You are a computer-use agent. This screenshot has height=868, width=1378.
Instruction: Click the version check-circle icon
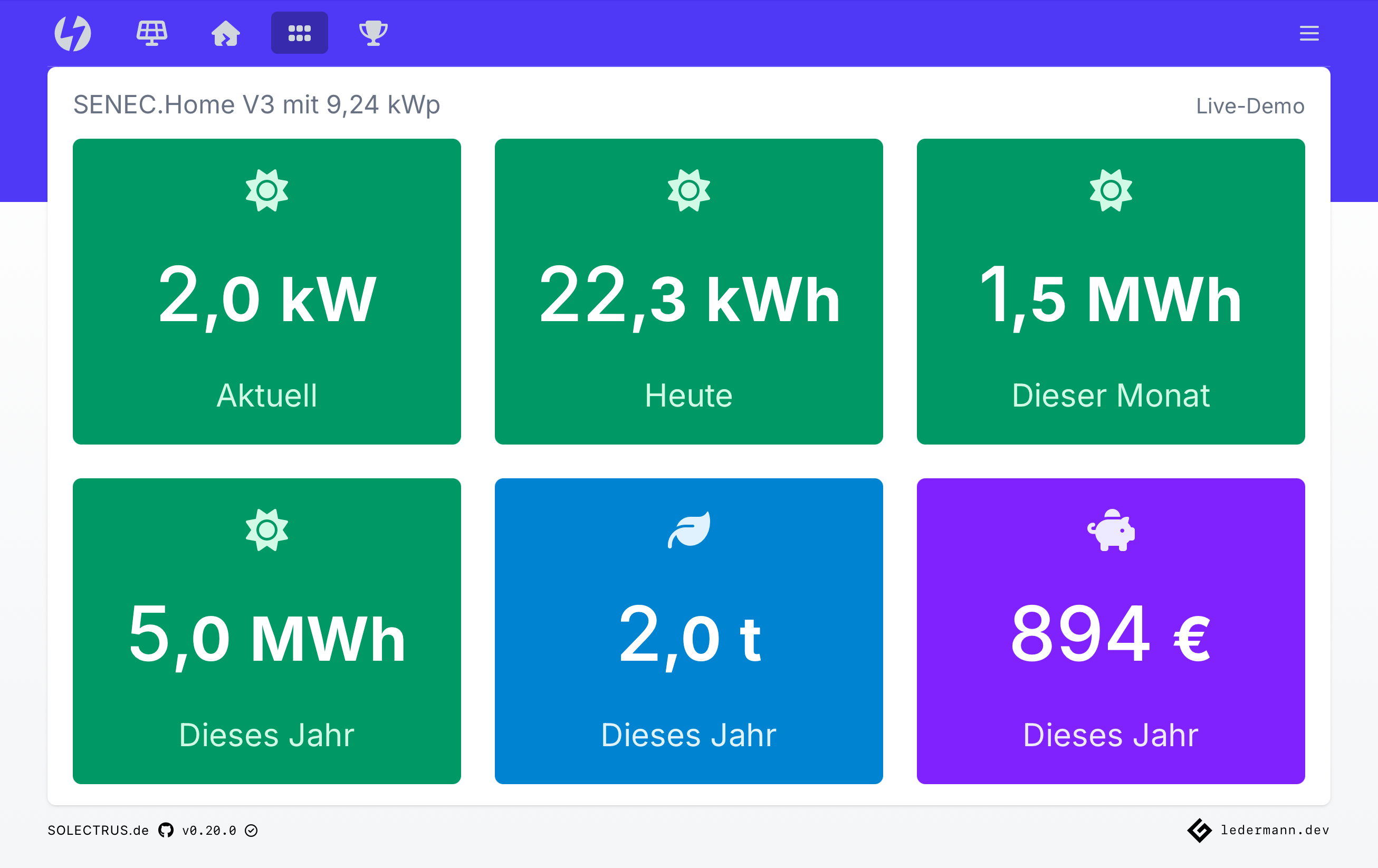tap(251, 830)
